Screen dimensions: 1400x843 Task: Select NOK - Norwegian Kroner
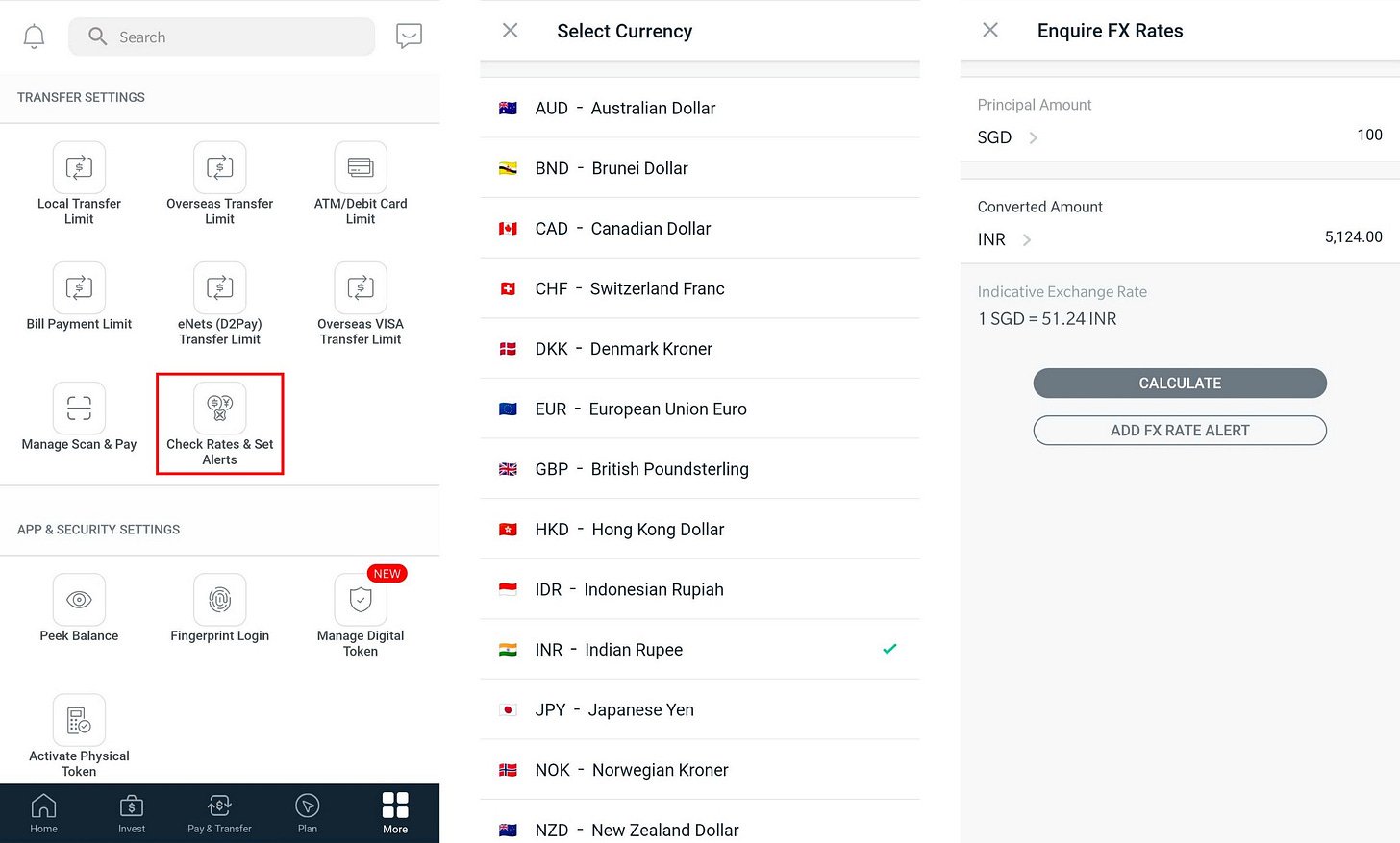pos(700,770)
